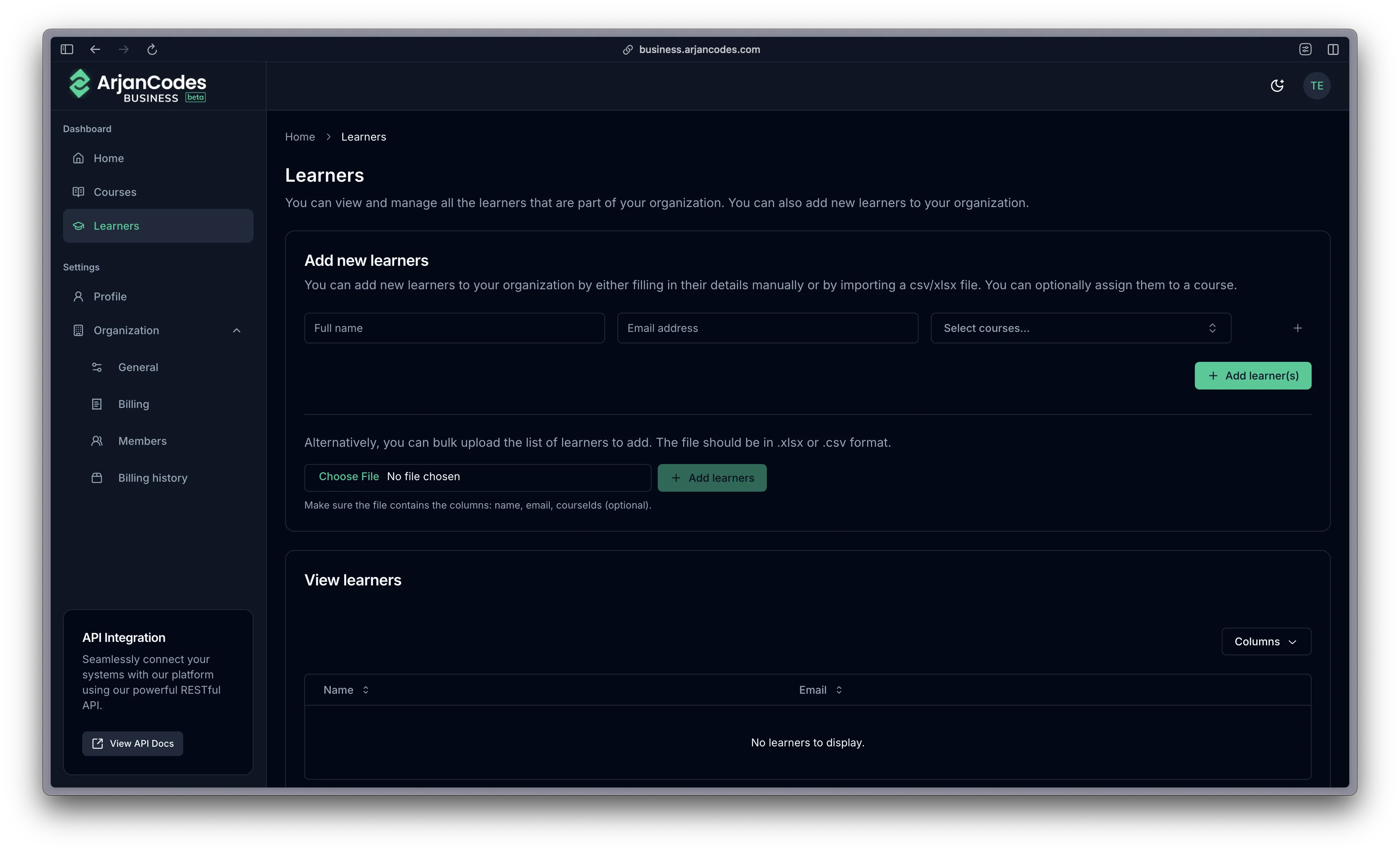Toggle the browser sidebar panel
Image resolution: width=1400 pixels, height=852 pixels.
click(x=66, y=50)
